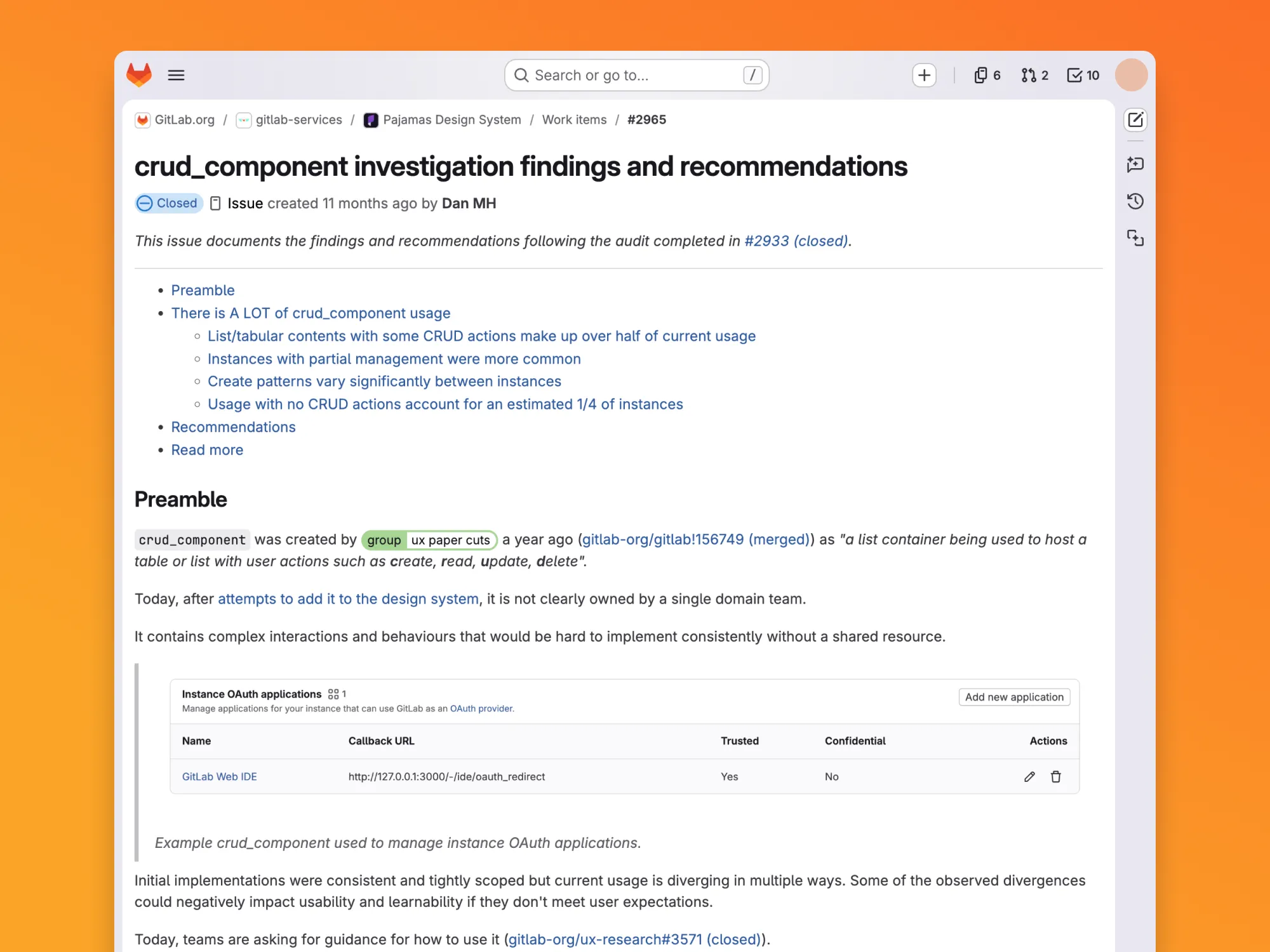
Task: Click the GitLab.org breadcrumb avatar icon
Action: (x=143, y=120)
